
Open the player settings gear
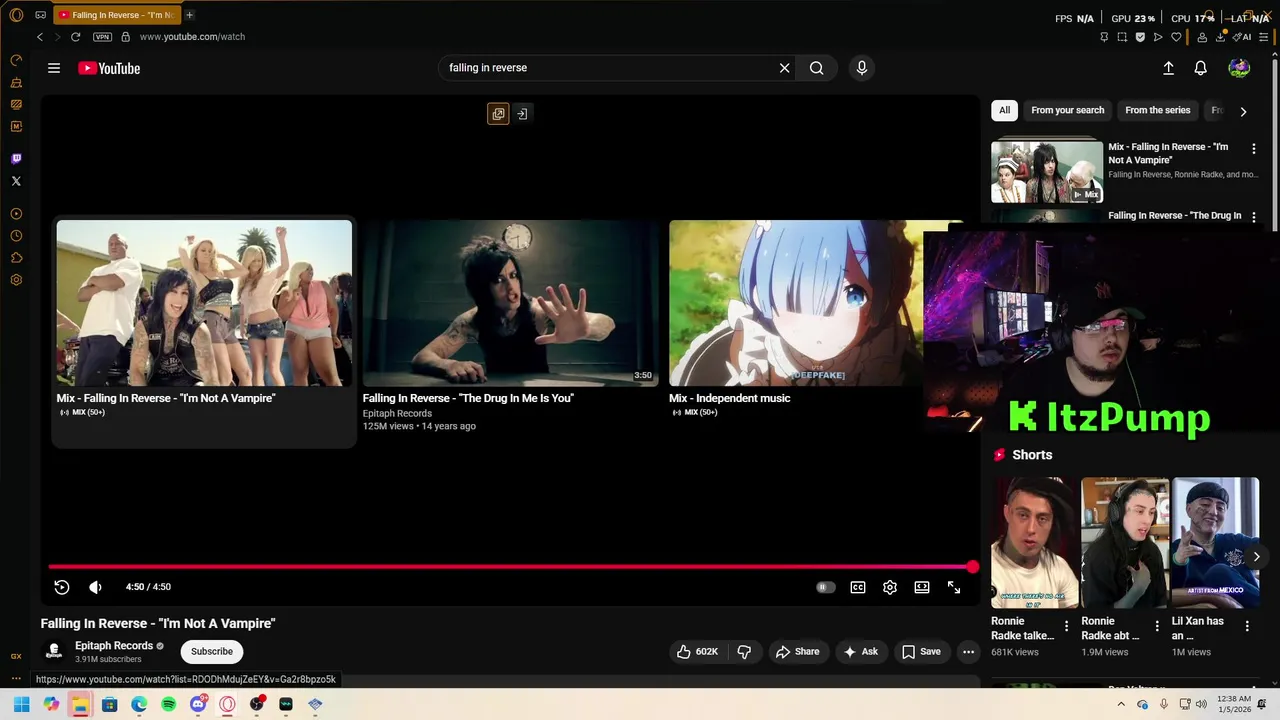890,587
